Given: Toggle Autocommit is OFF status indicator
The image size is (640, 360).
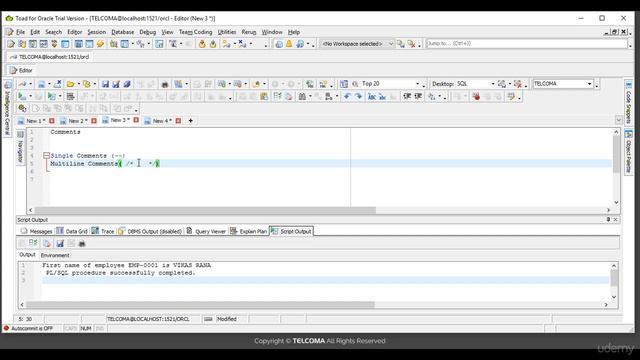Looking at the screenshot, I should point(29,328).
